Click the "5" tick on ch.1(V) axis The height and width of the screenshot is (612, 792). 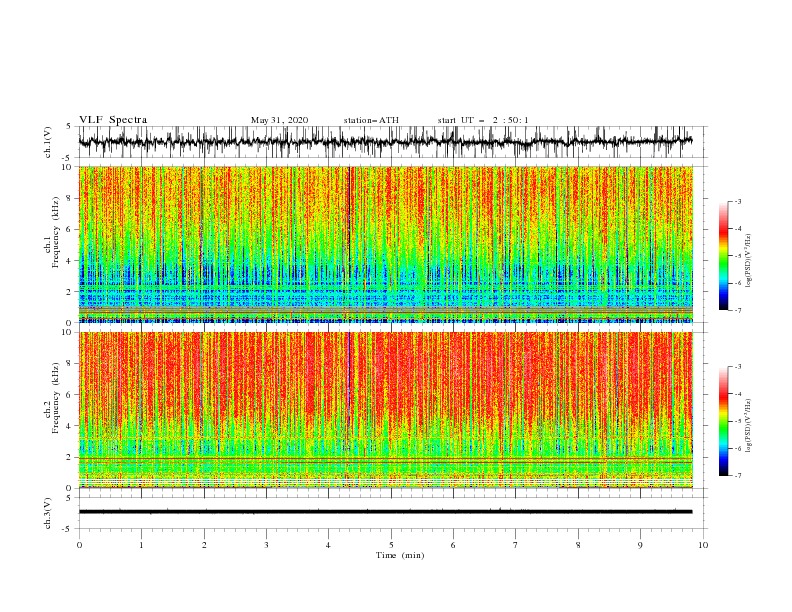(69, 126)
